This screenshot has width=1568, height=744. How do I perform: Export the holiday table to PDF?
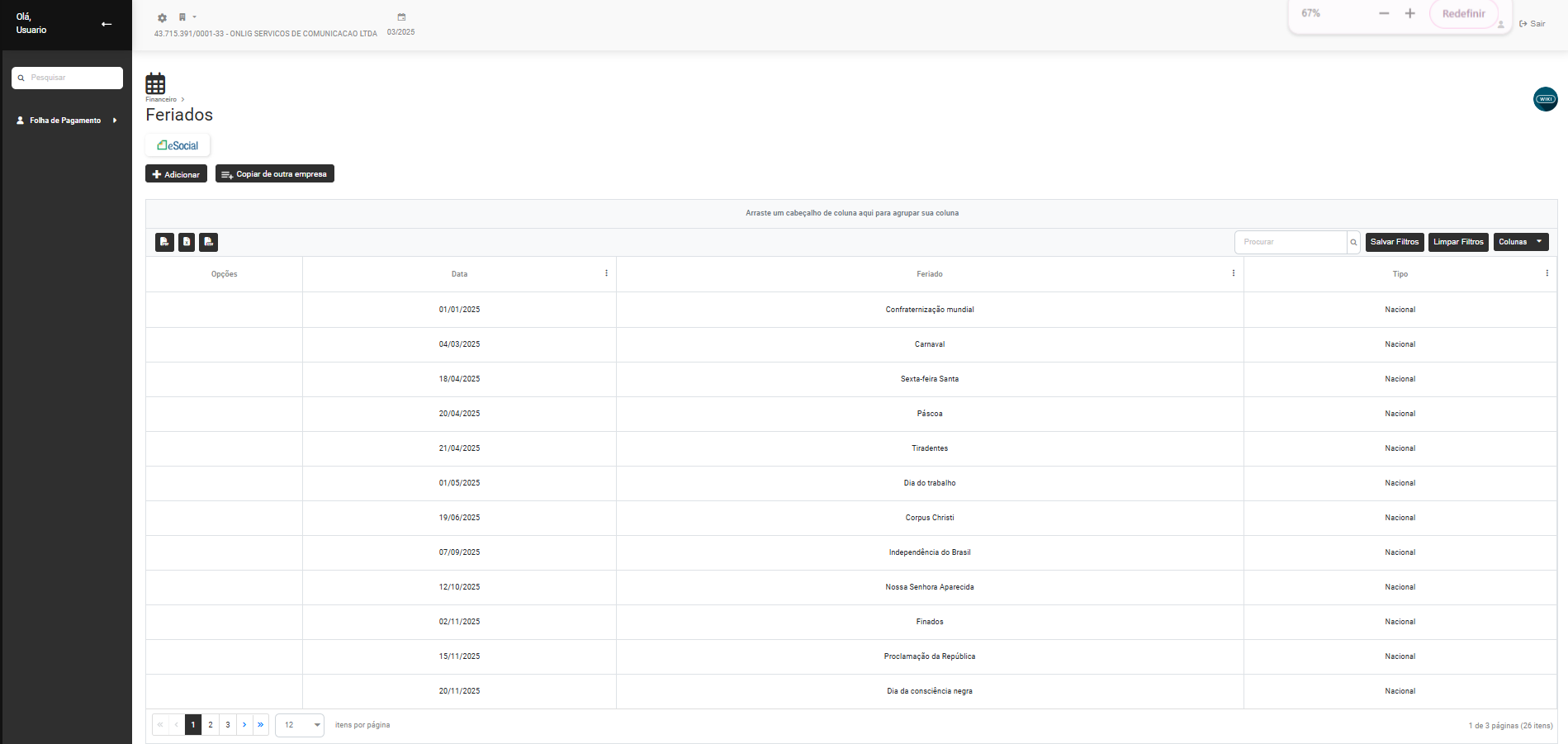point(164,242)
